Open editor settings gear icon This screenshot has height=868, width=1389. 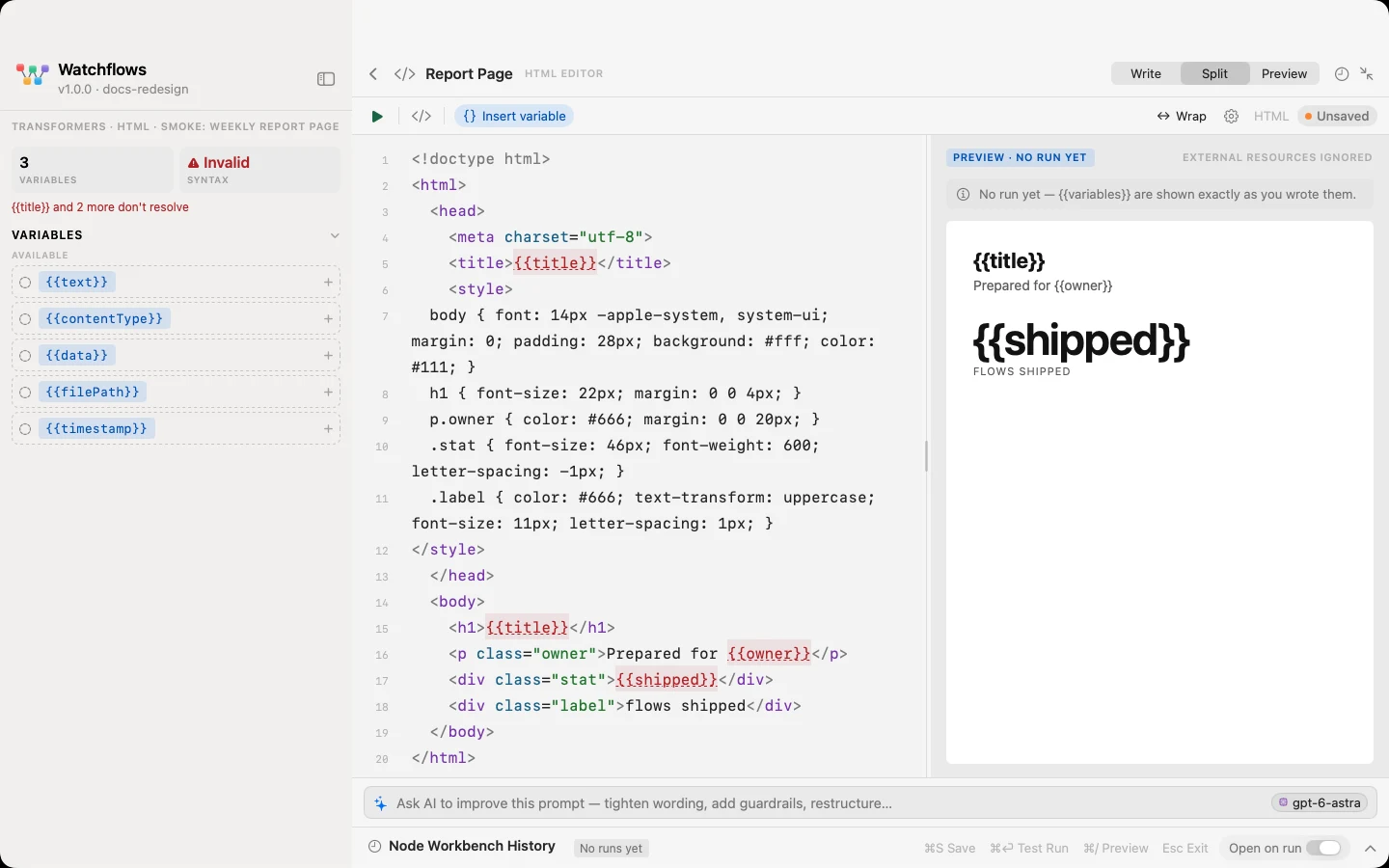(1231, 117)
